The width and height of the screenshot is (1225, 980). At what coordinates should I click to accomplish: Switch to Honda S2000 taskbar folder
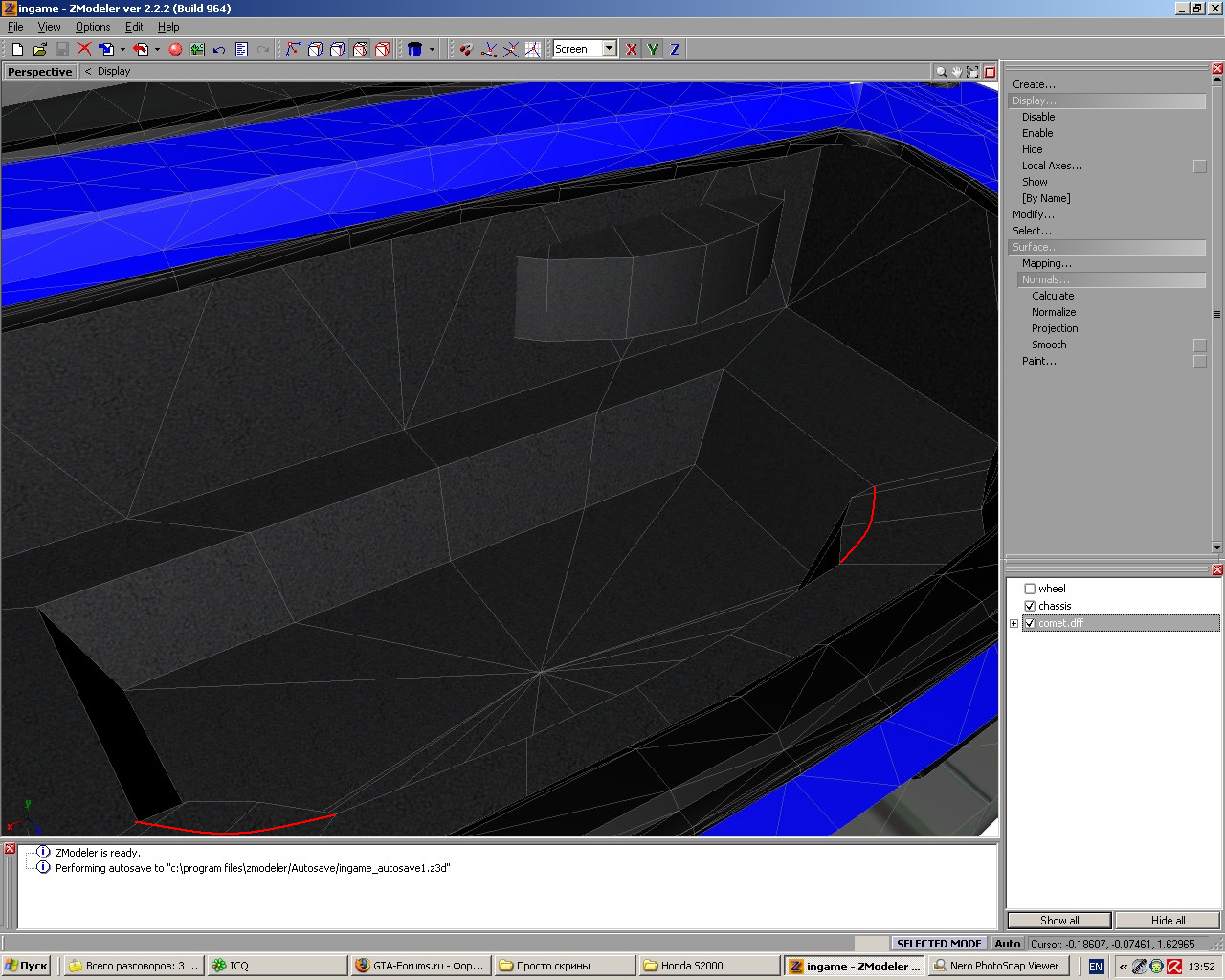pos(708,966)
